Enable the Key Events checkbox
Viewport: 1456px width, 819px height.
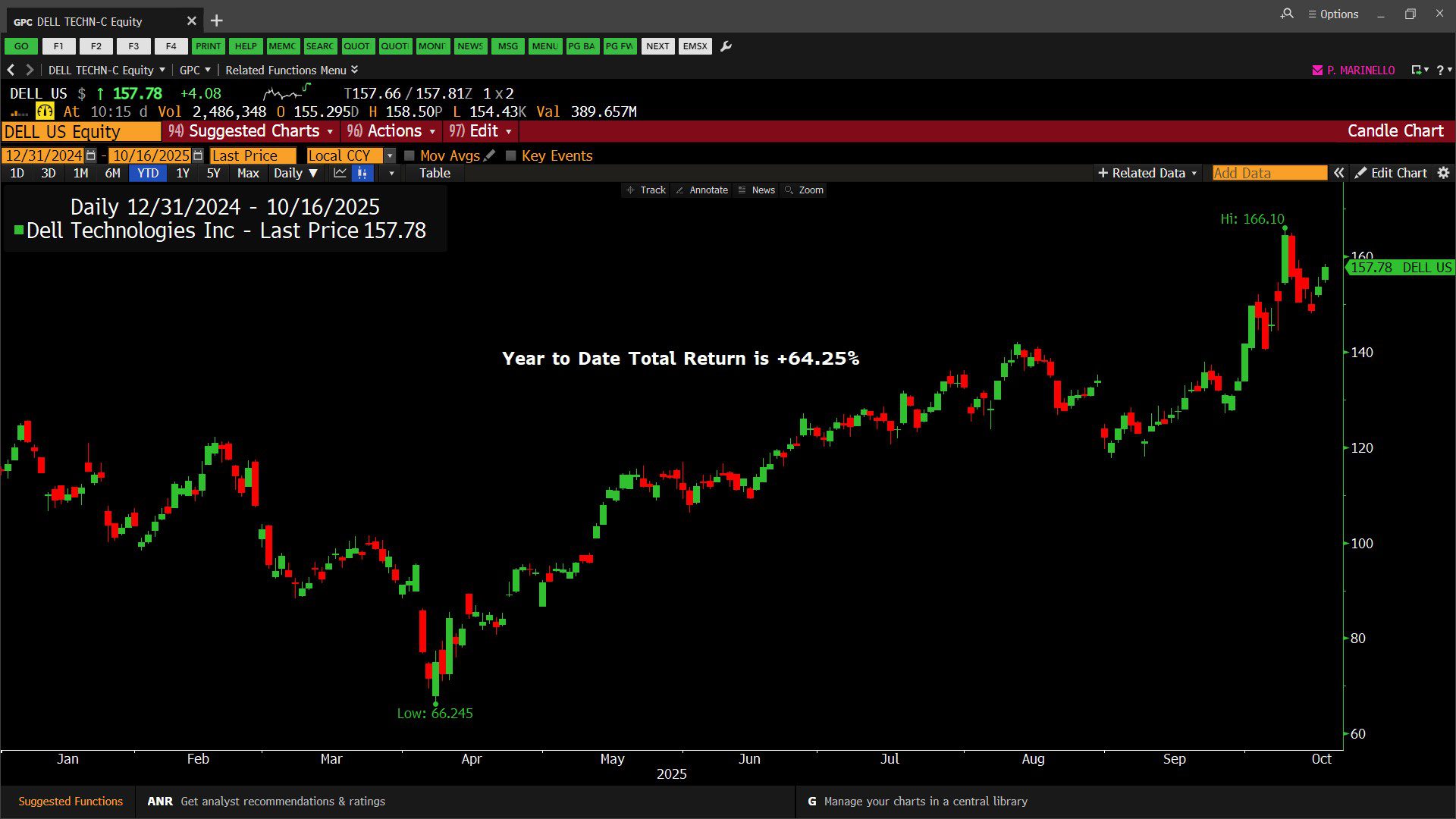pyautogui.click(x=511, y=155)
